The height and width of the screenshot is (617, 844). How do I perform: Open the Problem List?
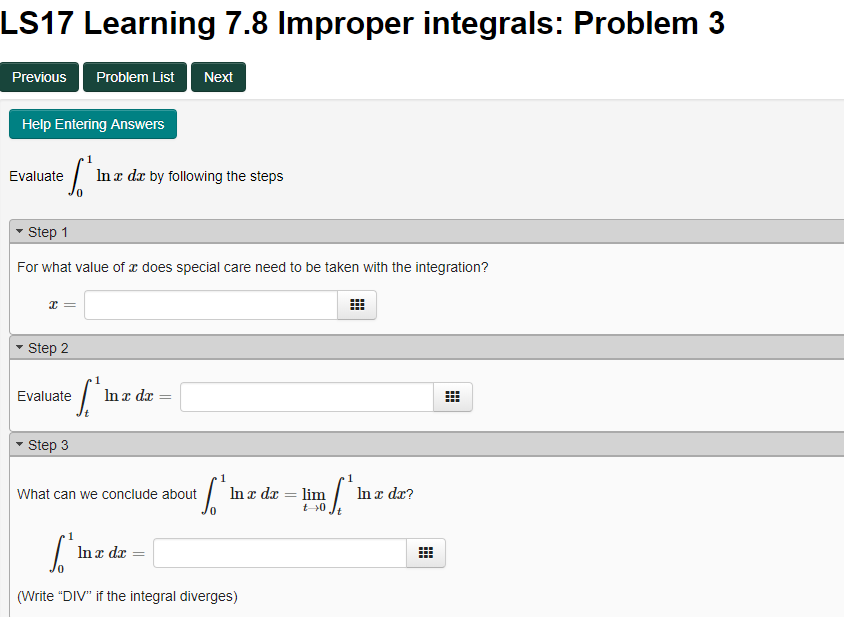(x=134, y=76)
